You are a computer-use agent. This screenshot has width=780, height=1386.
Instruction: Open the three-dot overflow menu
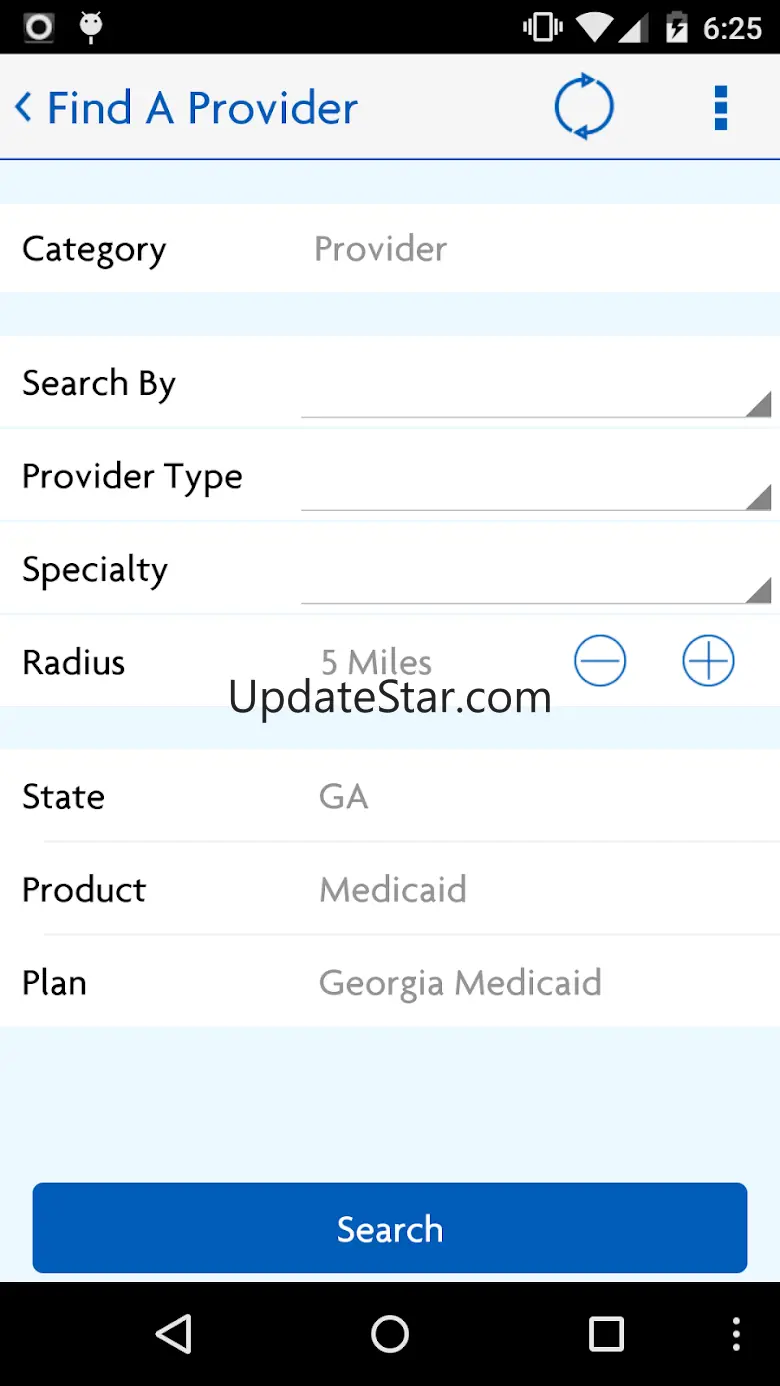coord(720,107)
